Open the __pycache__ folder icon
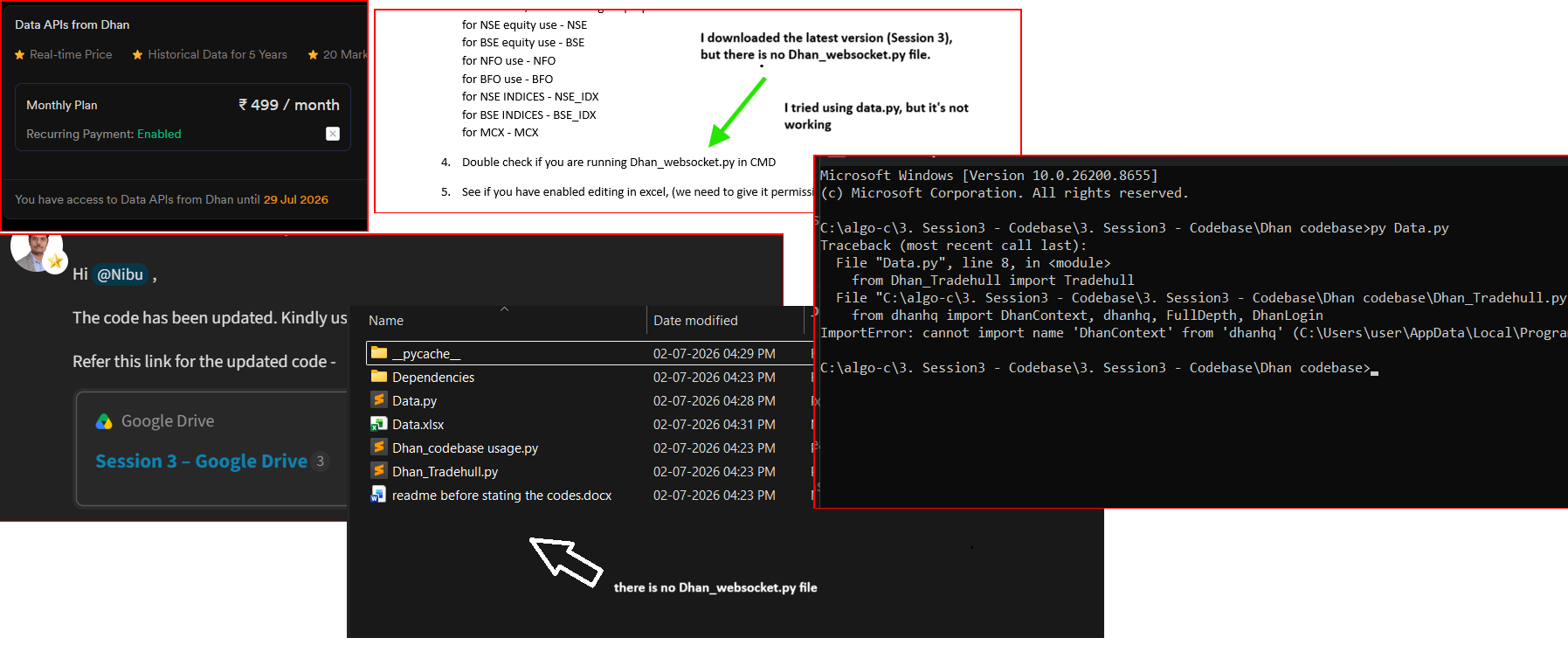 coord(379,353)
